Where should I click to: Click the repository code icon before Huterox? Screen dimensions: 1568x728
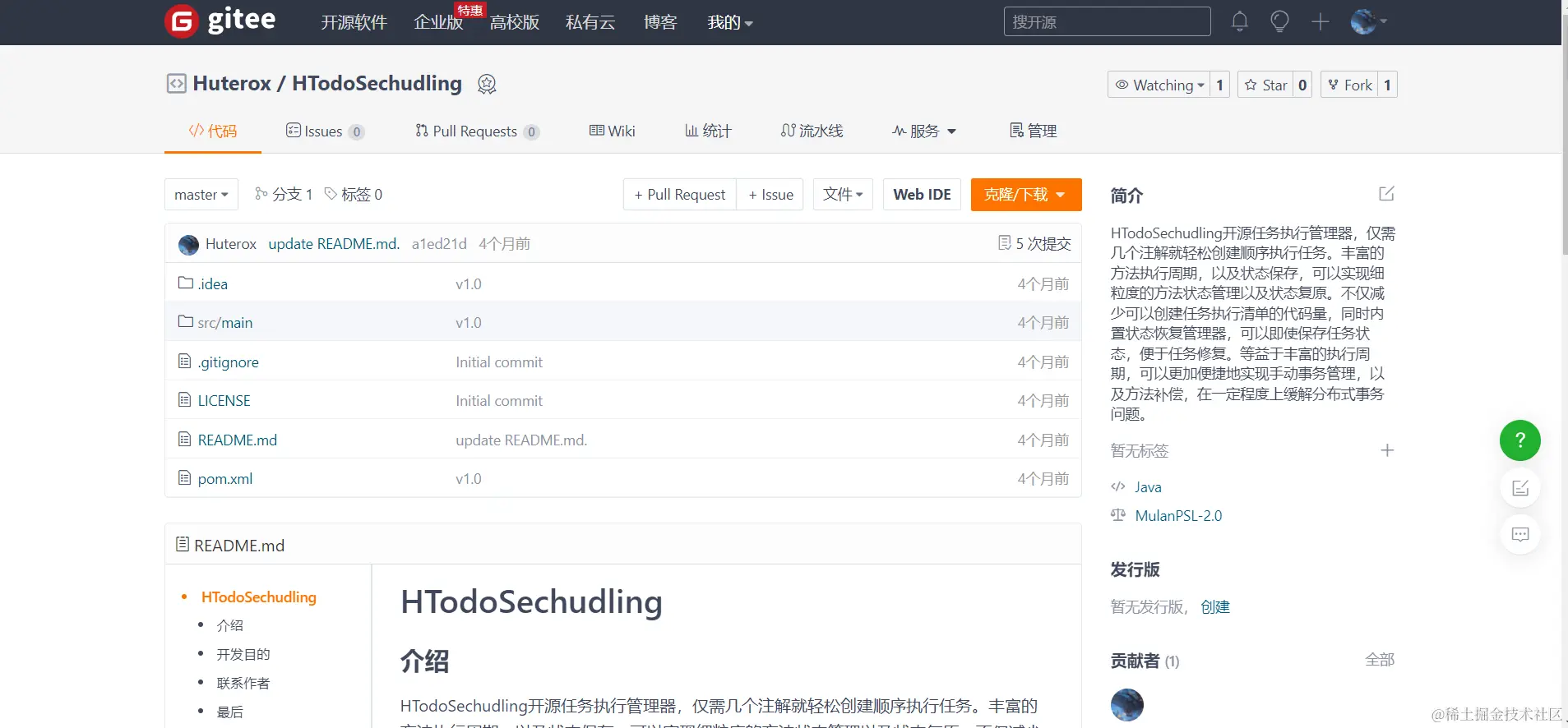[x=176, y=84]
